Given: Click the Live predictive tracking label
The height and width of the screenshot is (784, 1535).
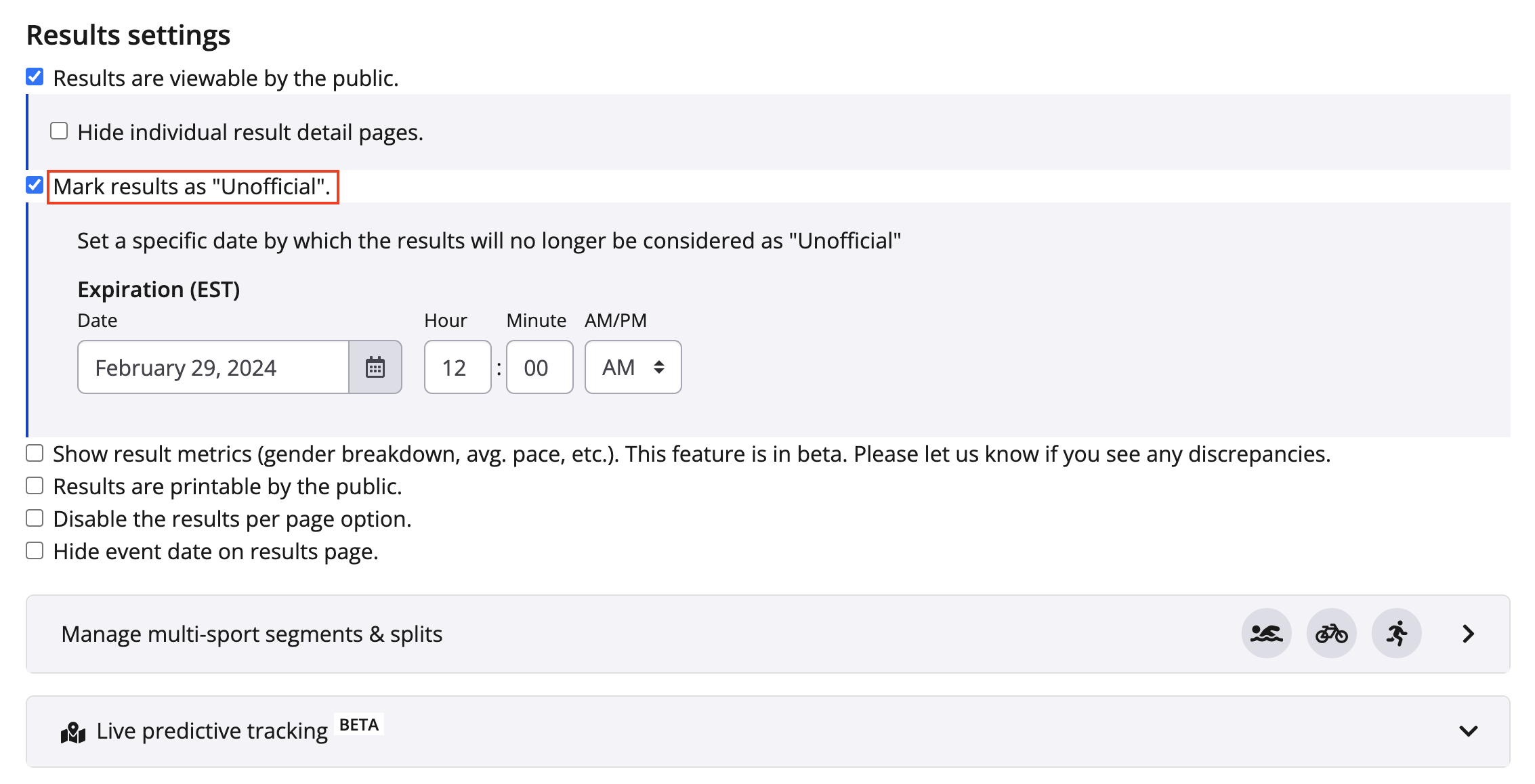Looking at the screenshot, I should click(x=212, y=731).
